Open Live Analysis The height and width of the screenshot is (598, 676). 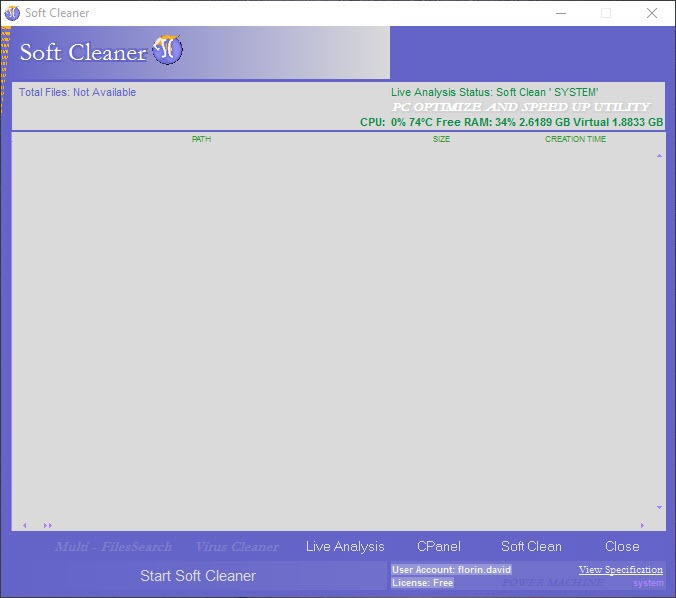(x=345, y=546)
